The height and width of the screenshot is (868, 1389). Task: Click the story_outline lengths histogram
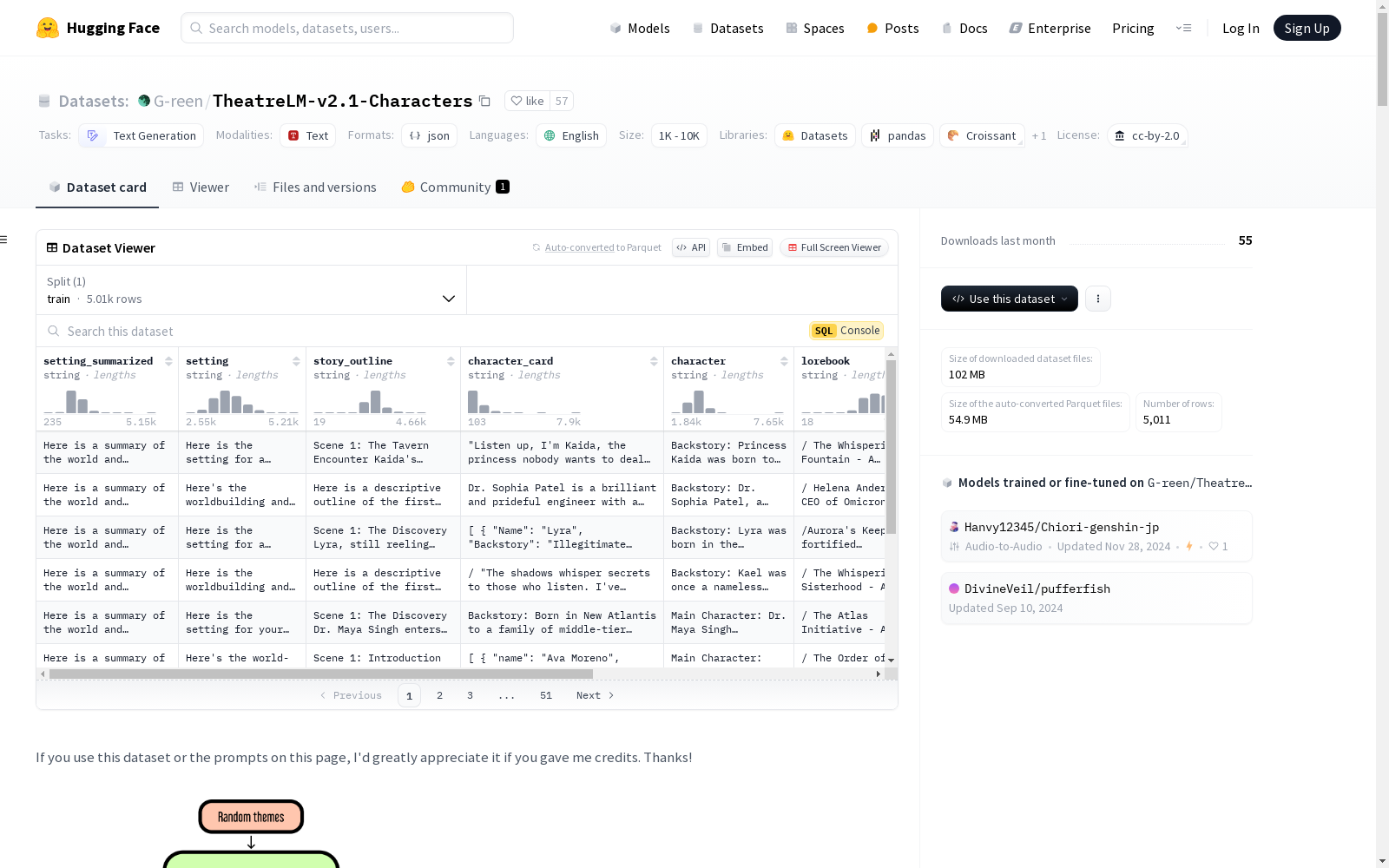(370, 402)
